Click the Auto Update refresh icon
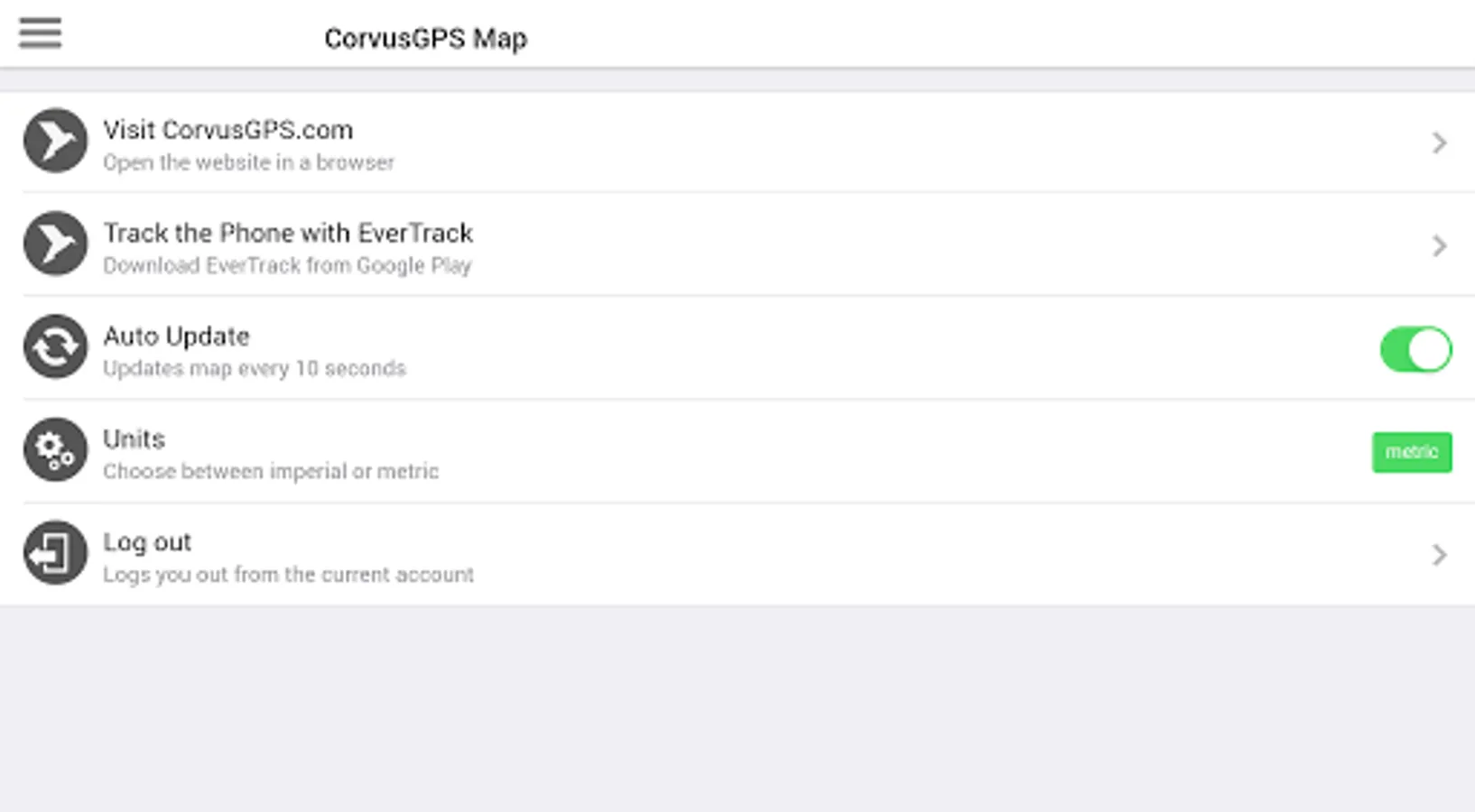 [x=55, y=346]
